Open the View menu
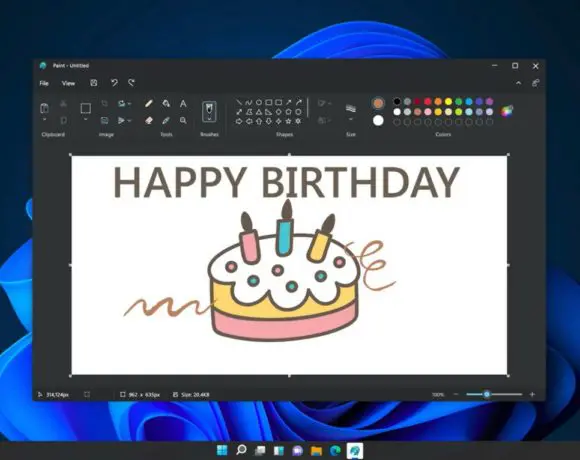 click(x=68, y=83)
